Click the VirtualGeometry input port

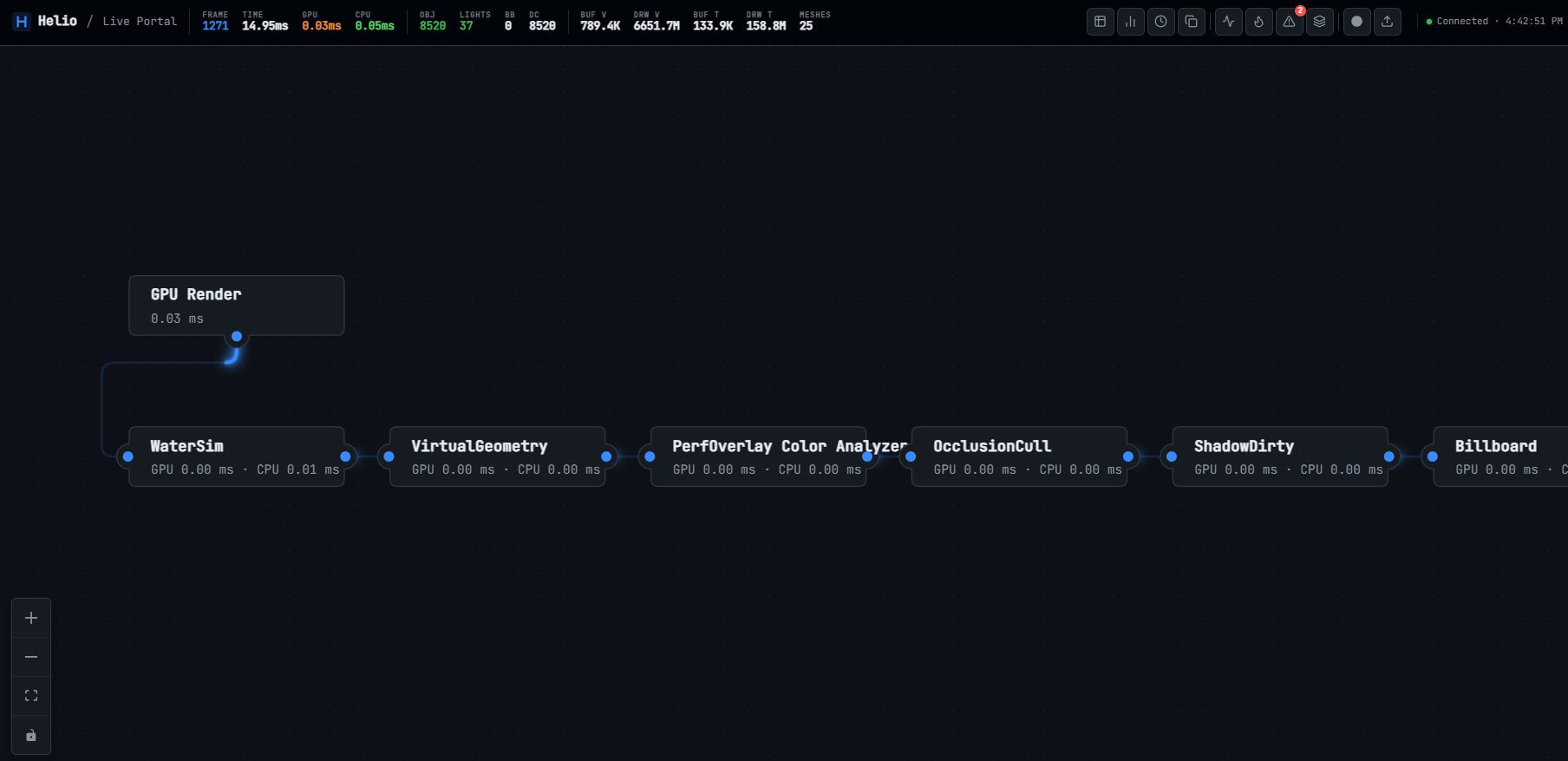point(389,456)
